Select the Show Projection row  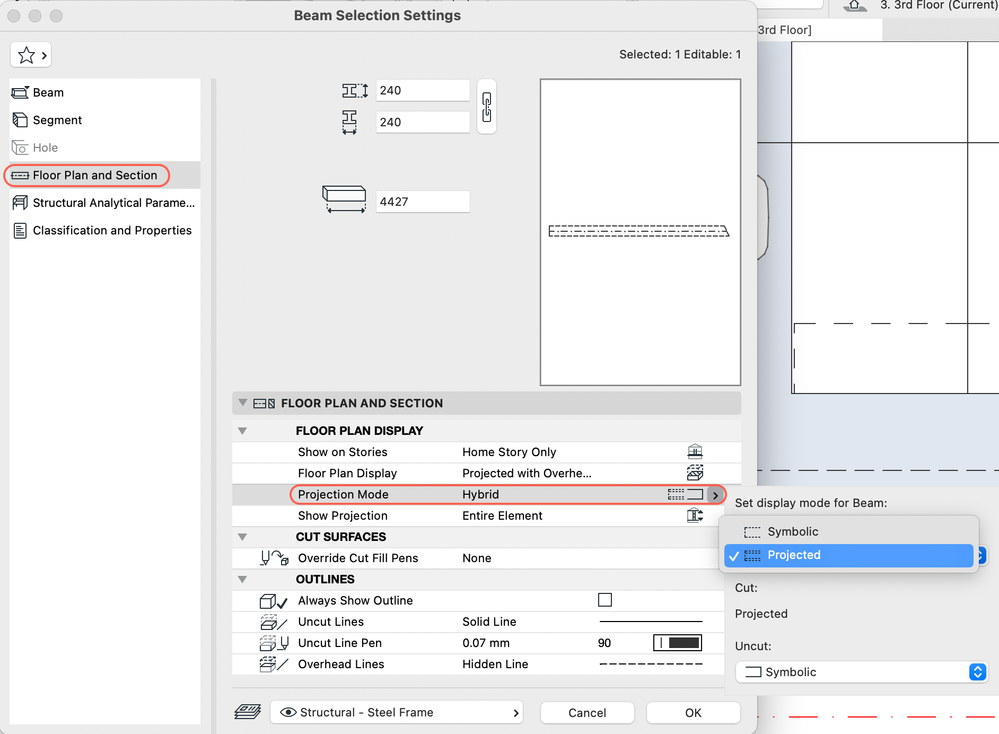486,515
